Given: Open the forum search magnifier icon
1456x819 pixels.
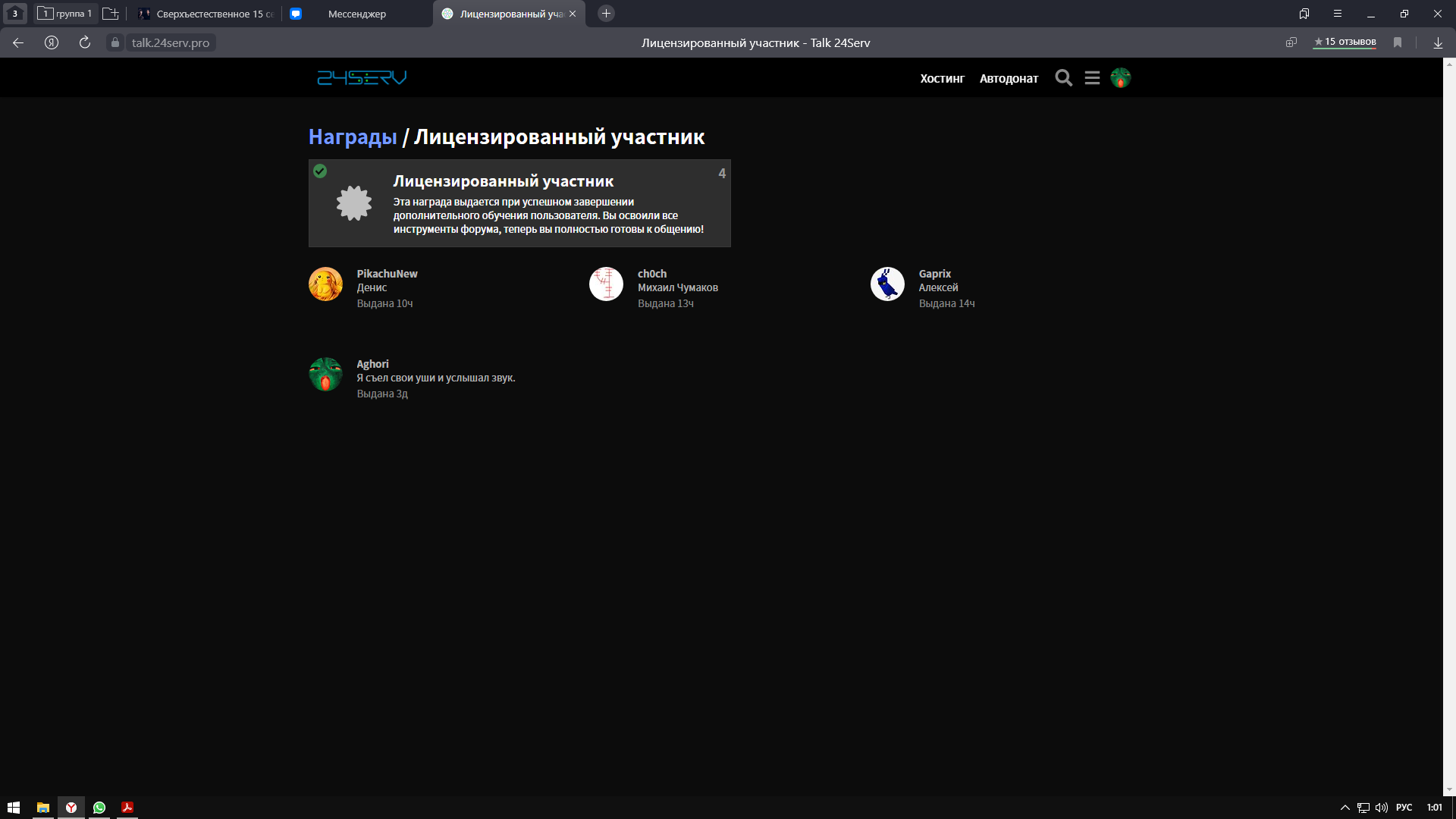Looking at the screenshot, I should pos(1063,78).
